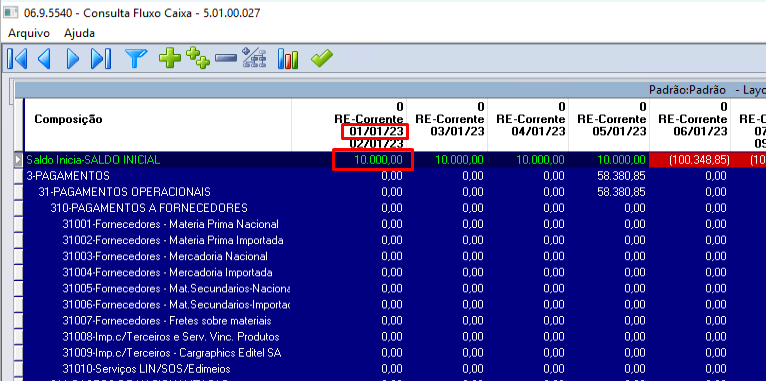Select 31010-Serviços LIN/SOS/Edimeios row

pyautogui.click(x=394, y=369)
